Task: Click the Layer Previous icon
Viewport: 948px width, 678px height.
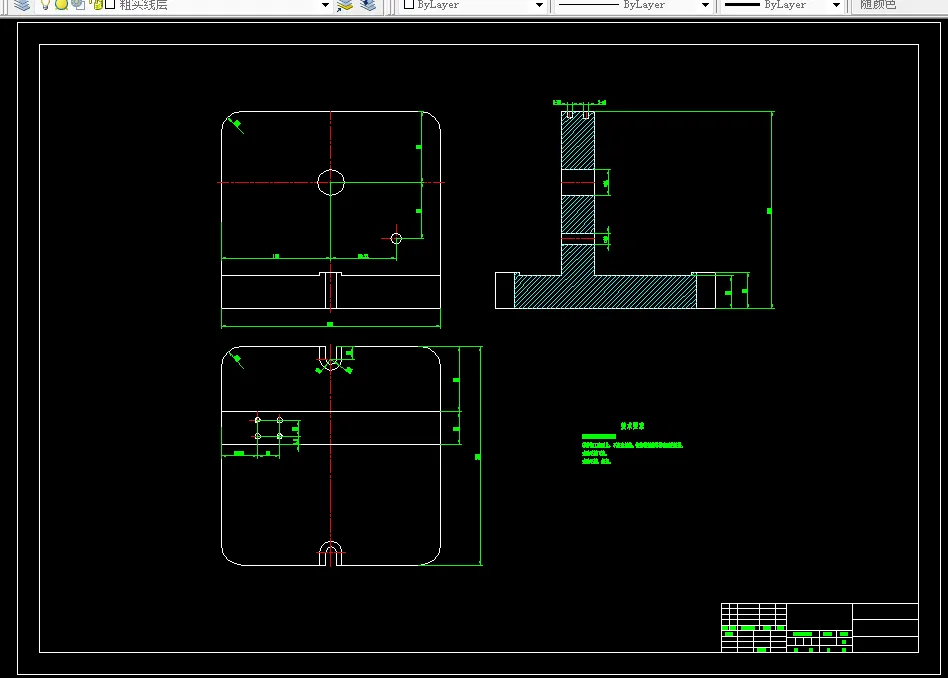Action: [x=368, y=5]
